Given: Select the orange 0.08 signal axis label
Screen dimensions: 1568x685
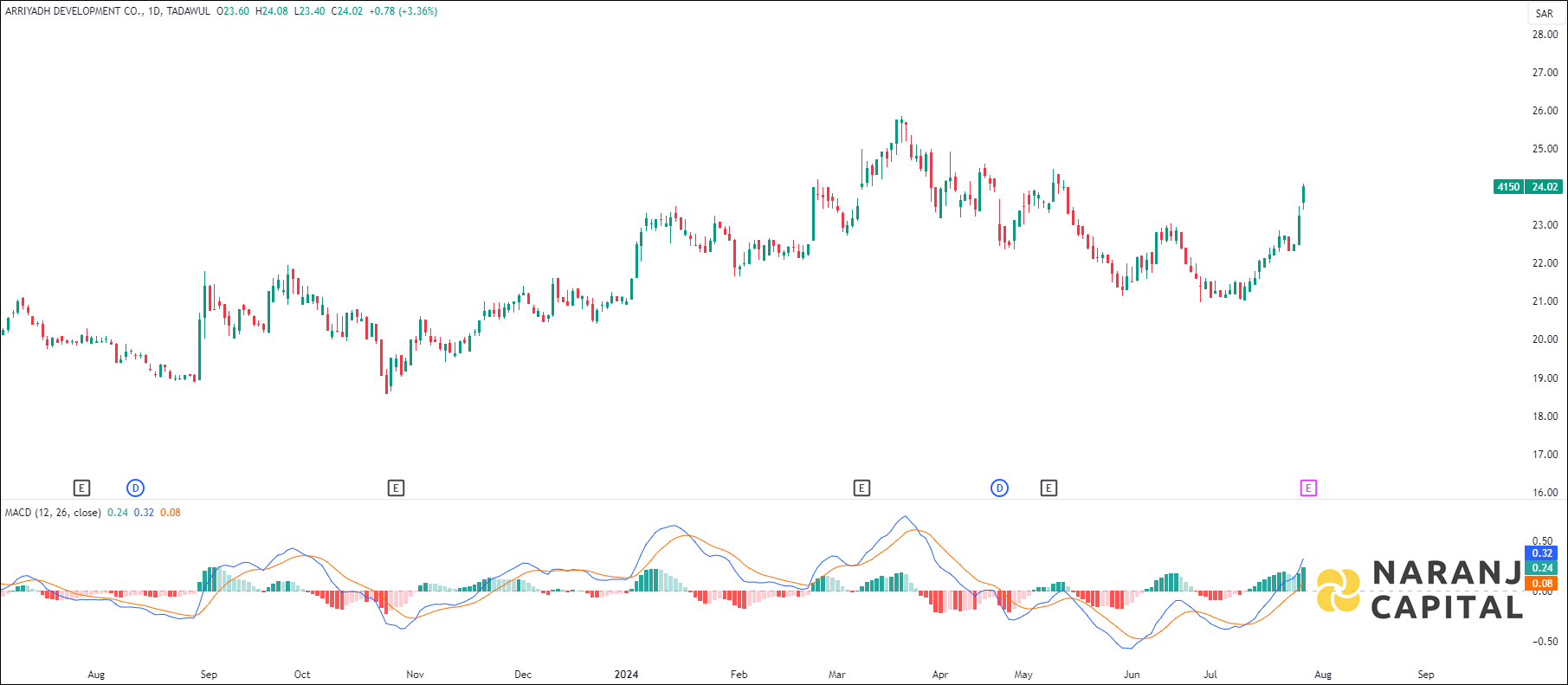Looking at the screenshot, I should coord(1542,584).
